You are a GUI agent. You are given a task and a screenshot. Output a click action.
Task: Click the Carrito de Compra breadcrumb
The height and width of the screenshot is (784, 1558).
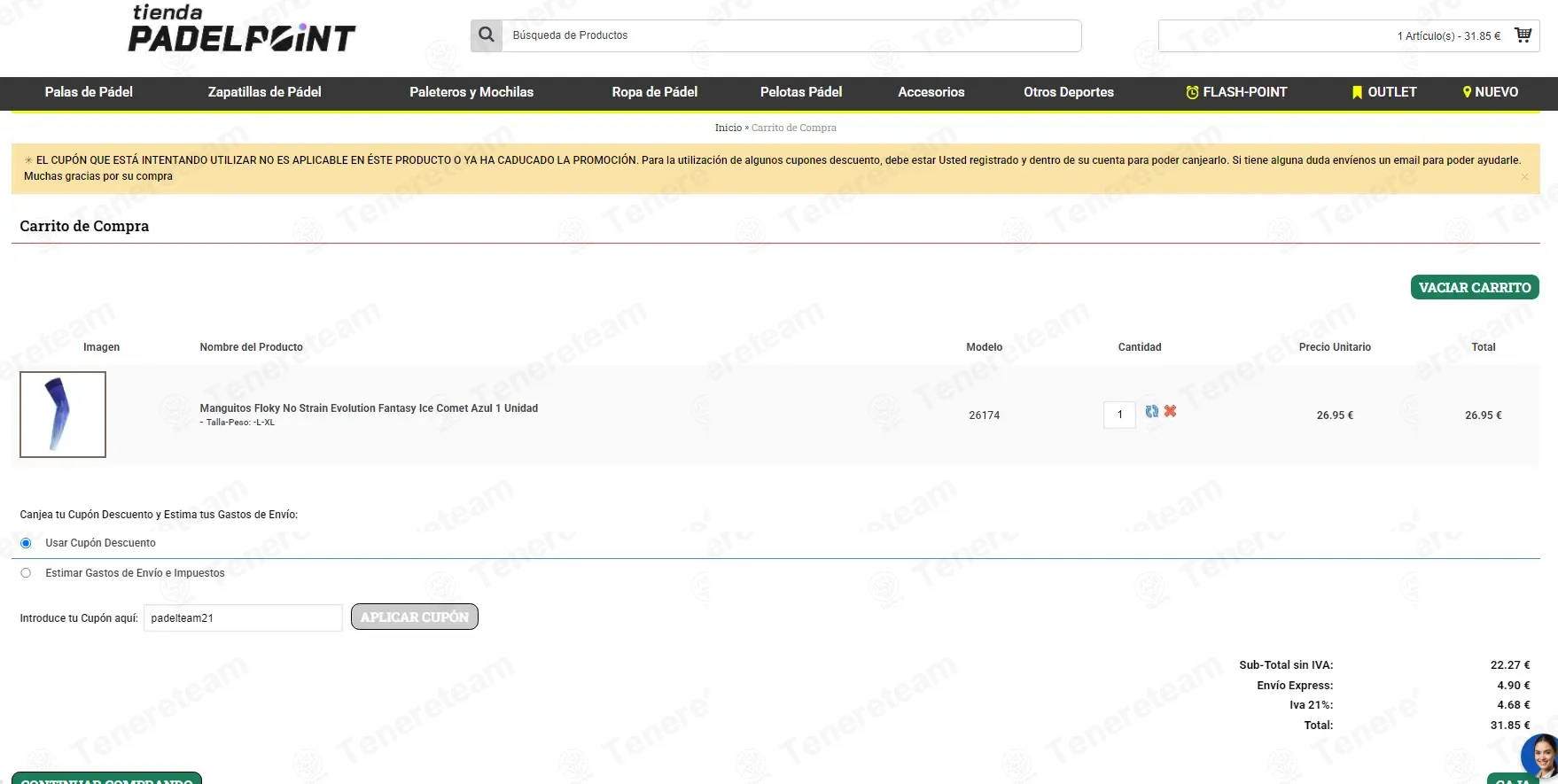pos(794,128)
